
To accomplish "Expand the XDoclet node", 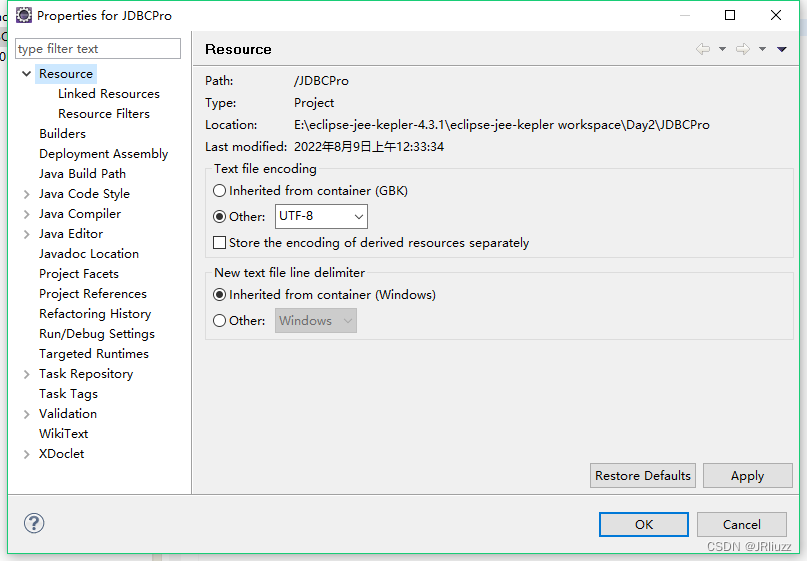I will coord(27,454).
